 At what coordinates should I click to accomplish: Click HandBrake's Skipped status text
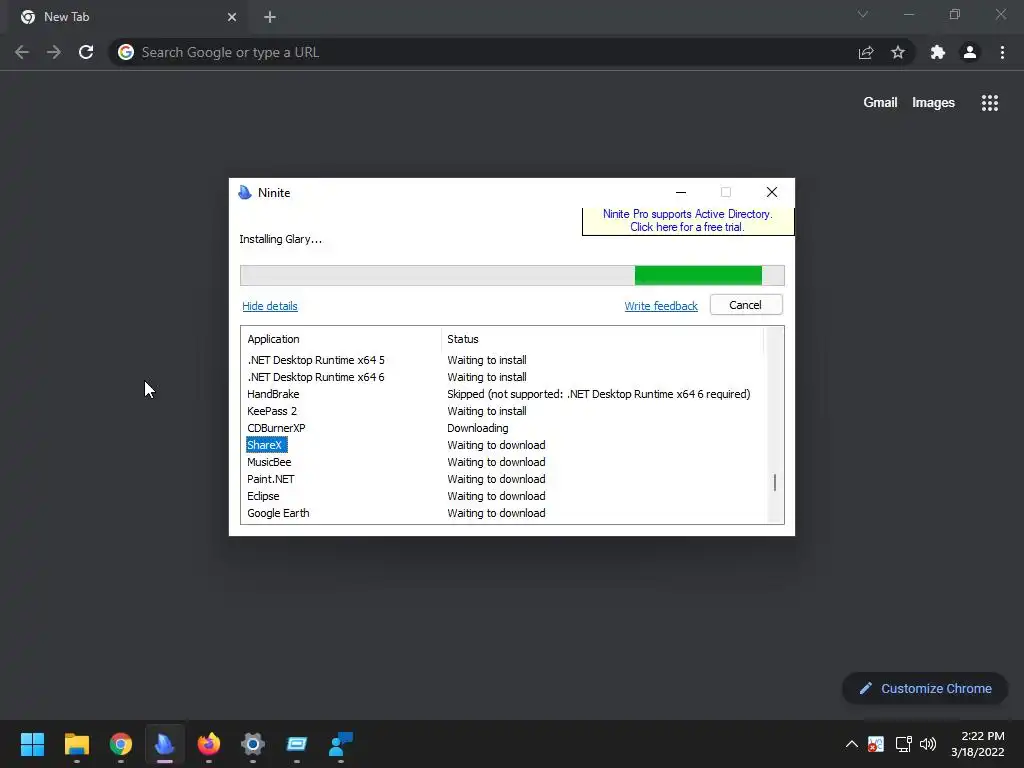click(x=599, y=394)
